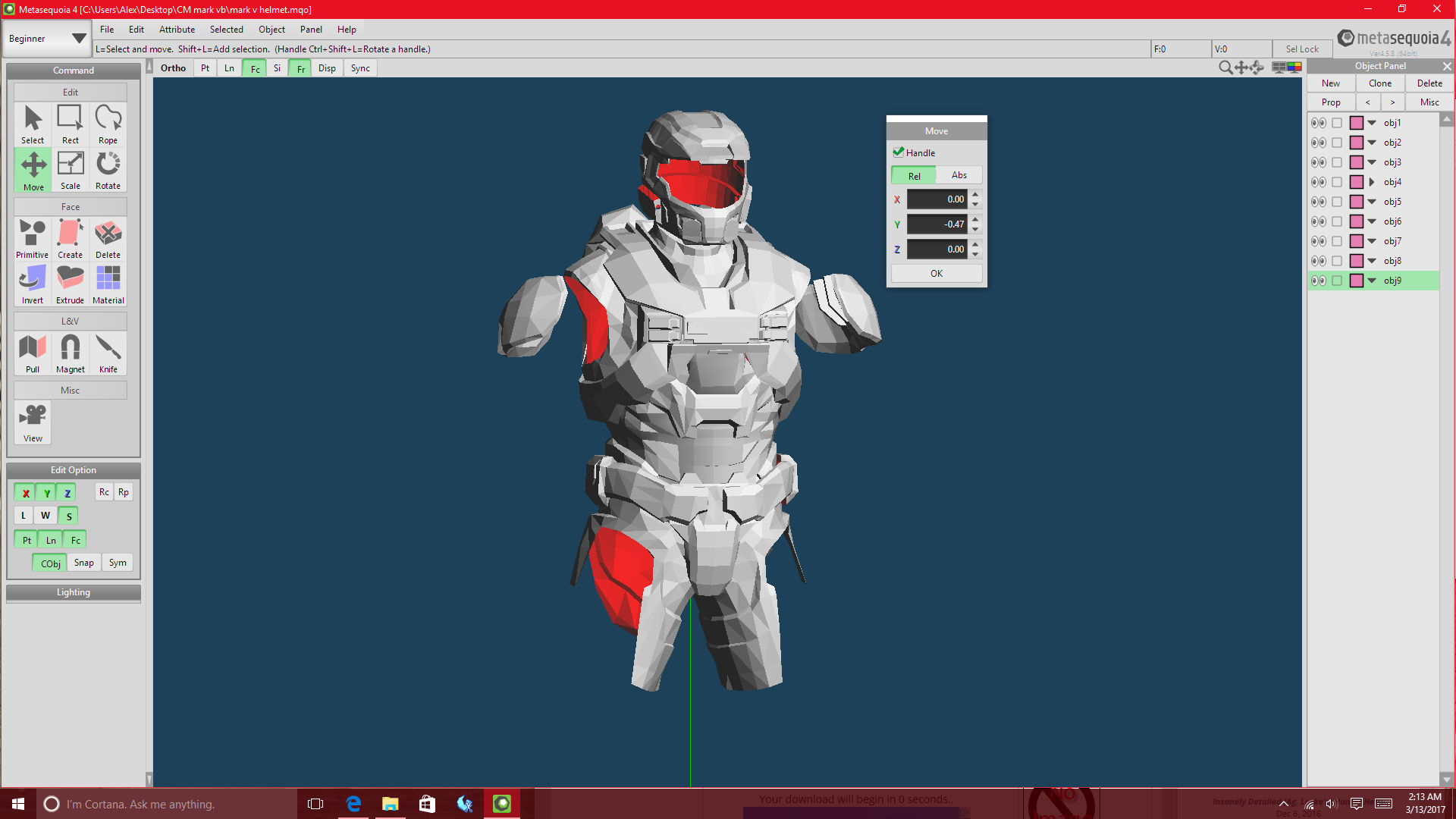Open the Object menu
The height and width of the screenshot is (819, 1456).
tap(271, 30)
